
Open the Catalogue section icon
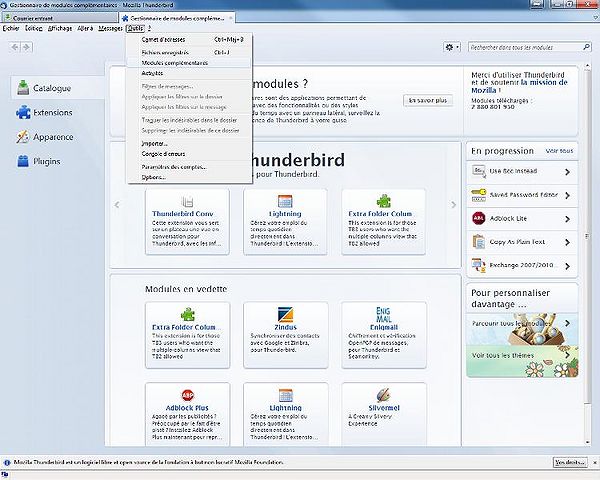coord(23,88)
